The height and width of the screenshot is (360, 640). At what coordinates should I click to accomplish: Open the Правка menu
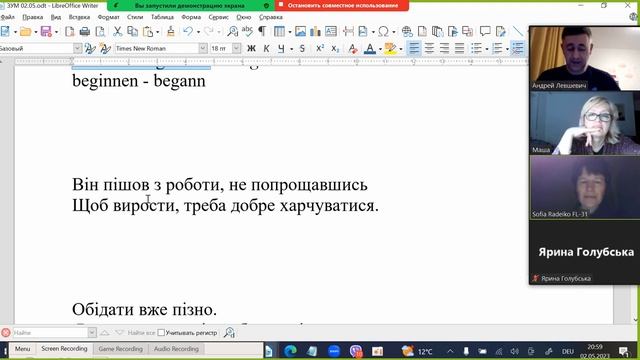[33, 17]
